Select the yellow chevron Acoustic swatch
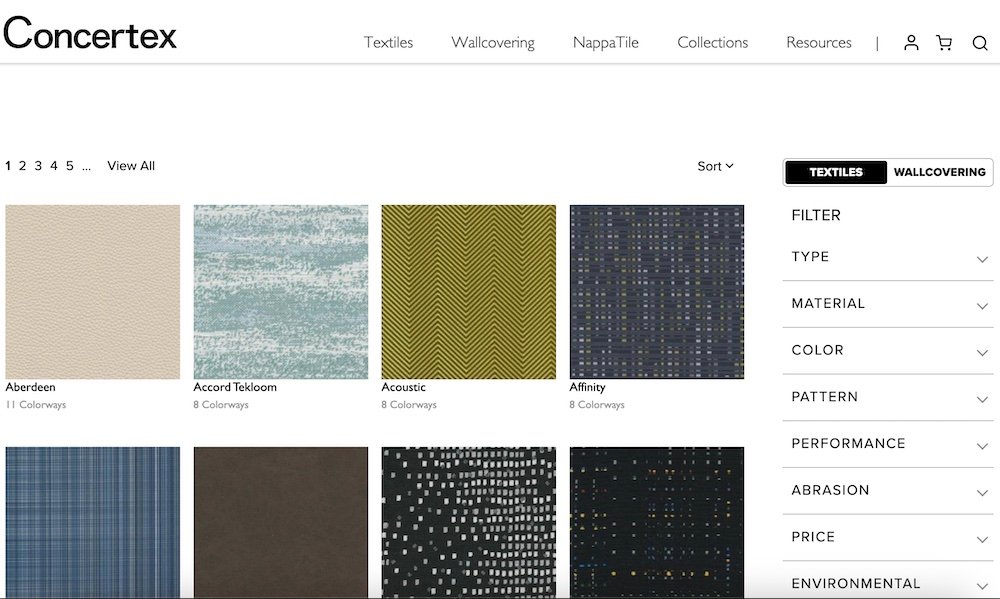The height and width of the screenshot is (599, 1000). 469,292
